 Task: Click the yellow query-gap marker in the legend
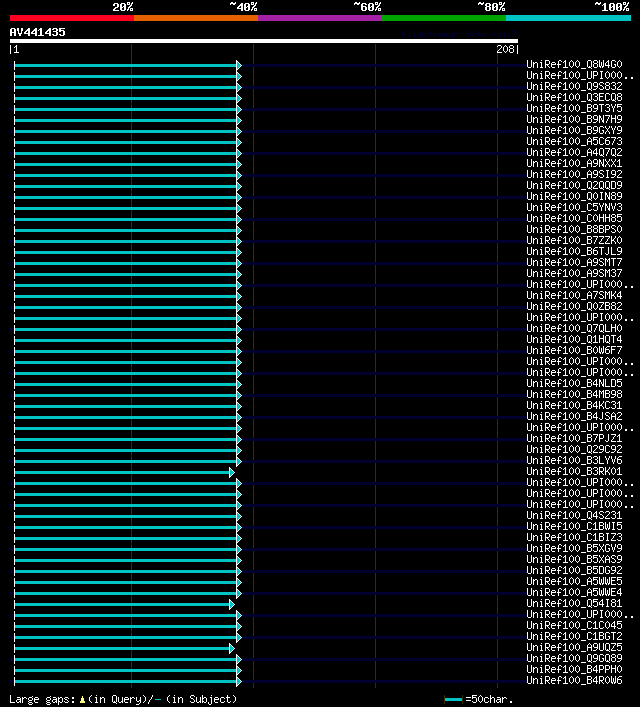pos(82,700)
